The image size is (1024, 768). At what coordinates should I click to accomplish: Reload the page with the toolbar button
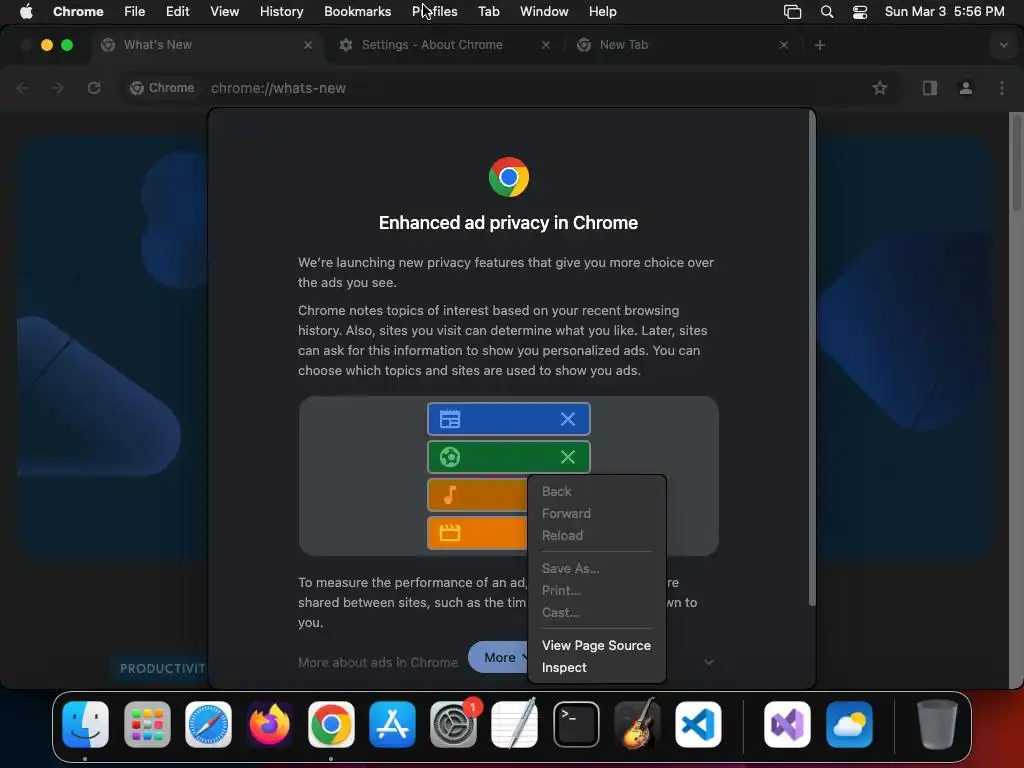point(94,88)
